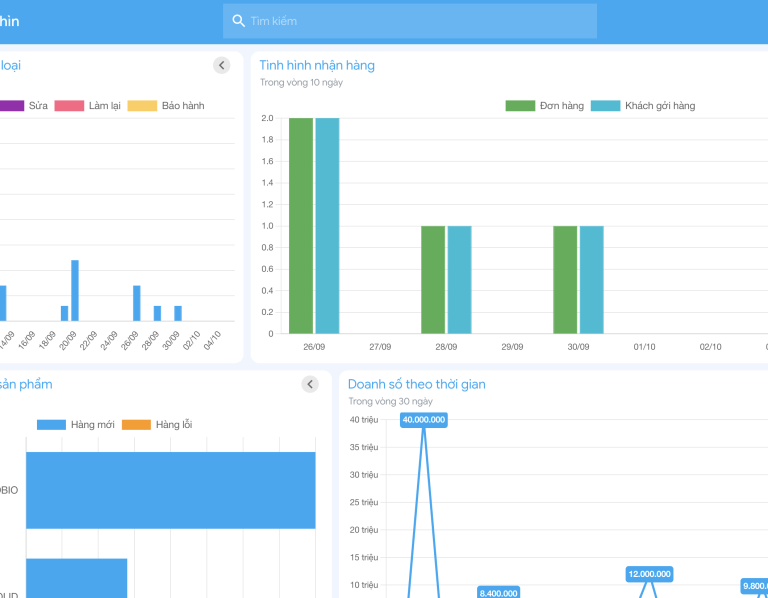This screenshot has height=598, width=768.
Task: Click the longest blue Hàng mới bar
Action: click(x=170, y=490)
